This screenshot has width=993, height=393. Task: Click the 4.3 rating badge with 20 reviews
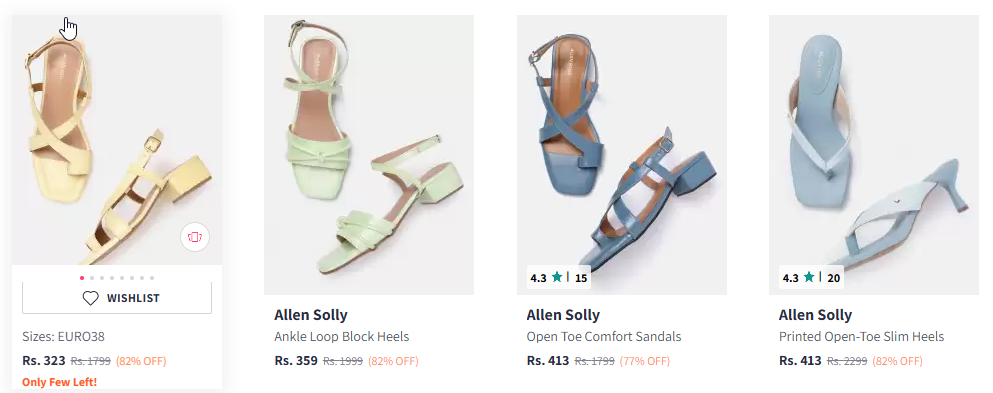(x=811, y=277)
